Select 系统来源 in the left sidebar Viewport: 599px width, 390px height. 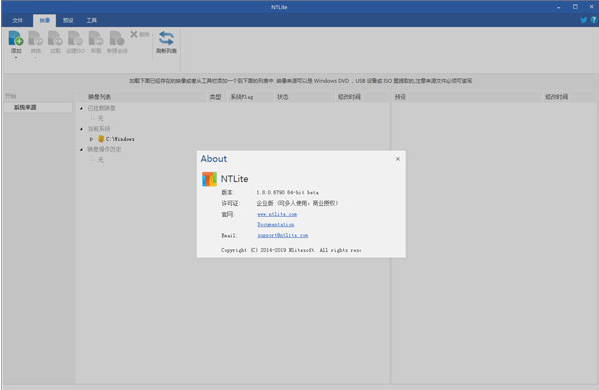pyautogui.click(x=37, y=107)
